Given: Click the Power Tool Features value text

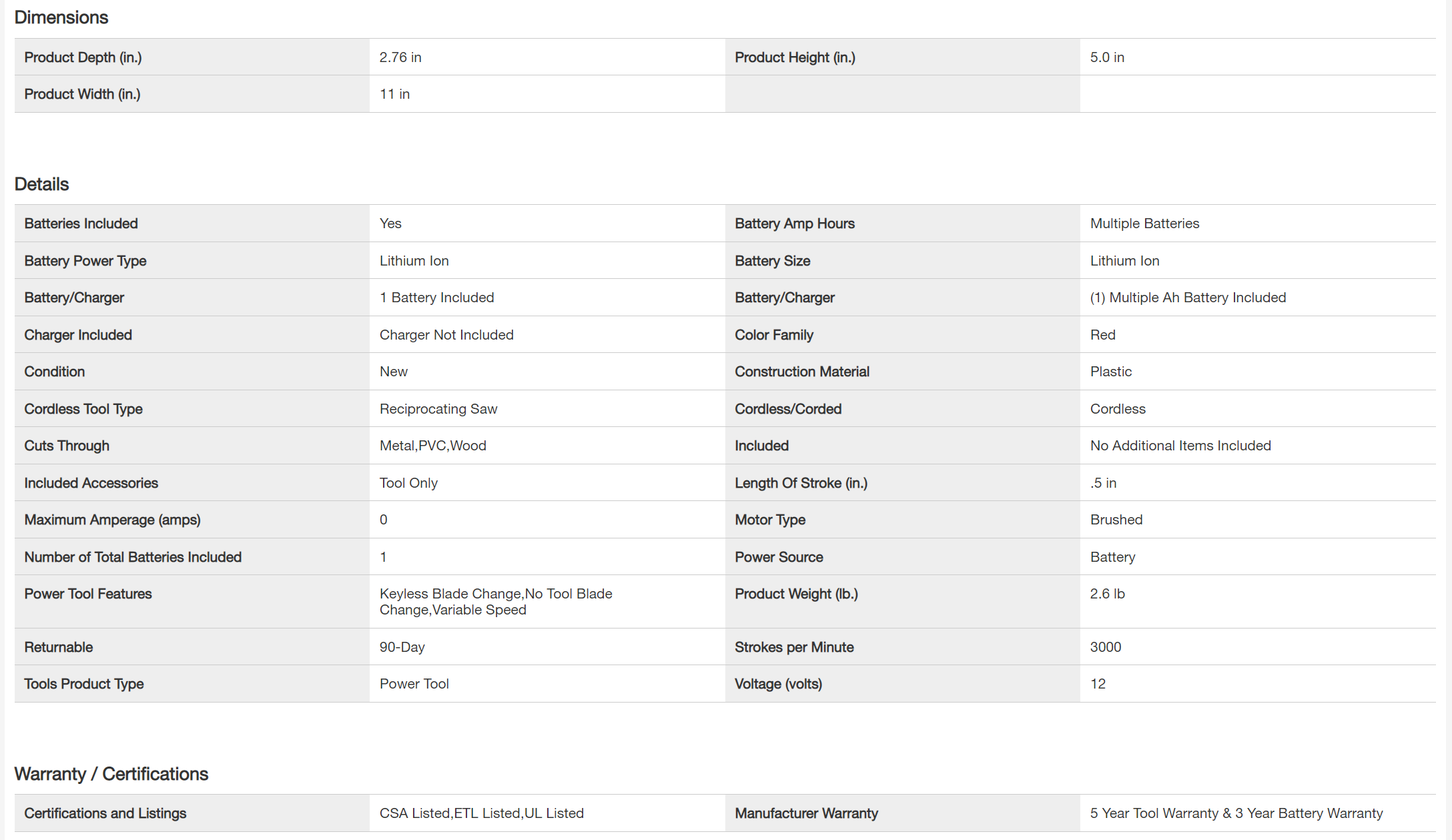Looking at the screenshot, I should (x=495, y=601).
